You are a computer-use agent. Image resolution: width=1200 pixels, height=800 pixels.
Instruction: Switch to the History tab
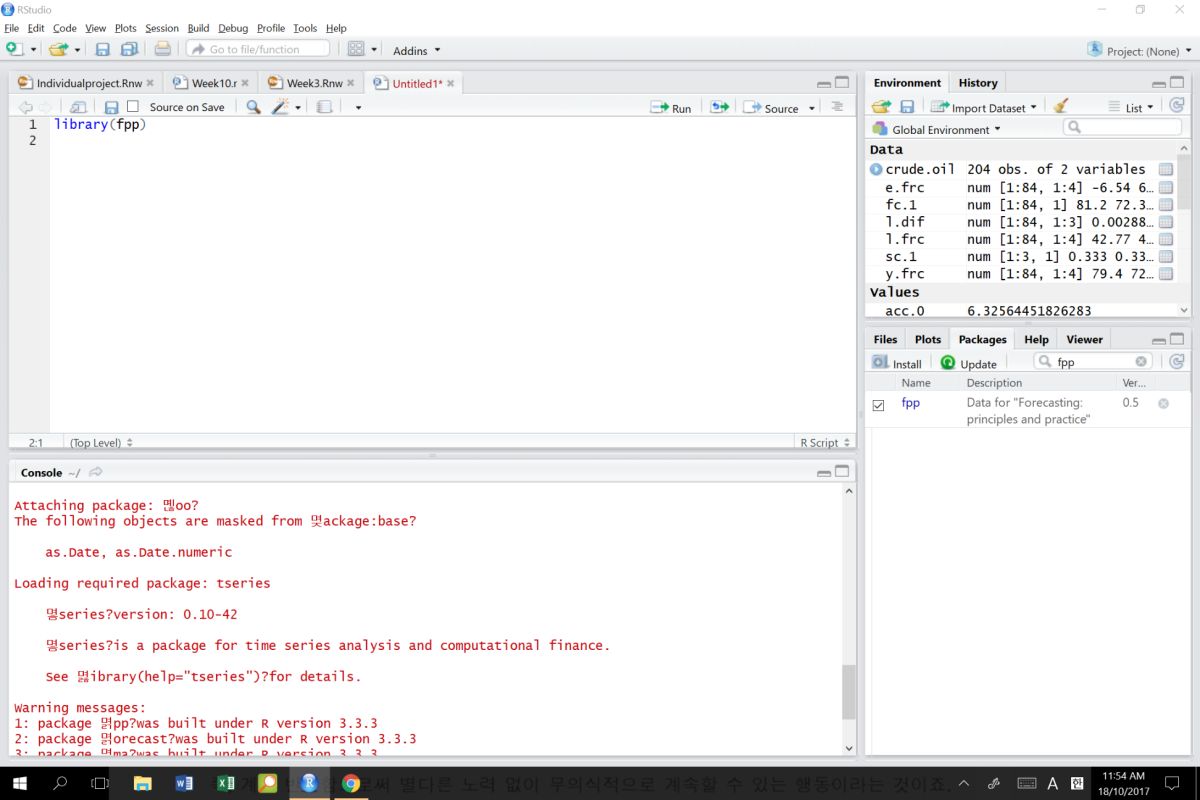click(978, 83)
